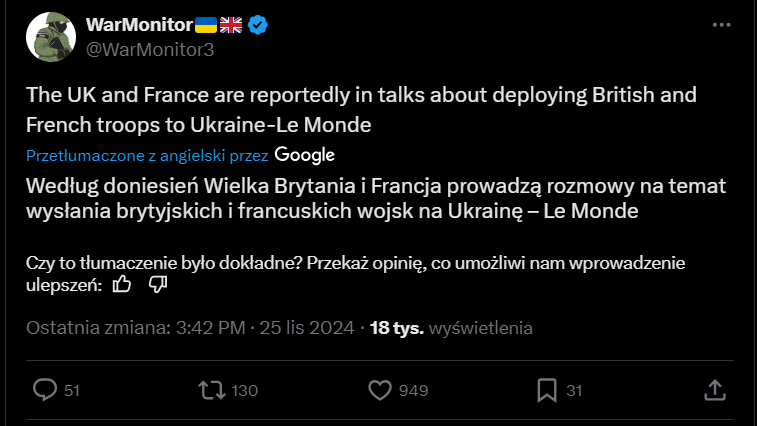Like the post with heart icon
757x426 pixels.
tap(380, 390)
